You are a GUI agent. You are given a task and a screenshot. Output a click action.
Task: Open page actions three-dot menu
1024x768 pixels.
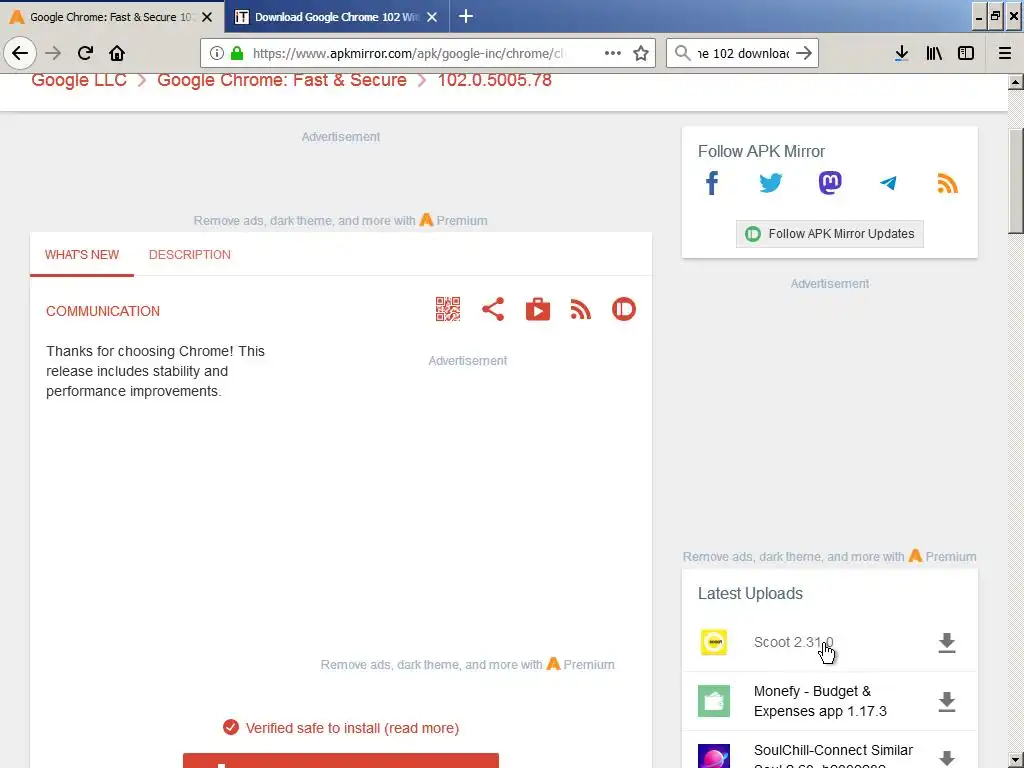[613, 53]
